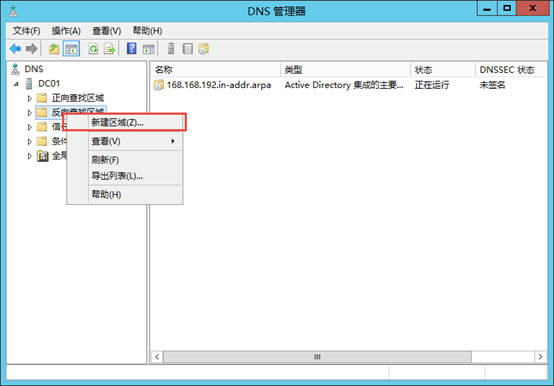Click the DNS root network icon in tree
This screenshot has width=554, height=386.
tap(15, 69)
